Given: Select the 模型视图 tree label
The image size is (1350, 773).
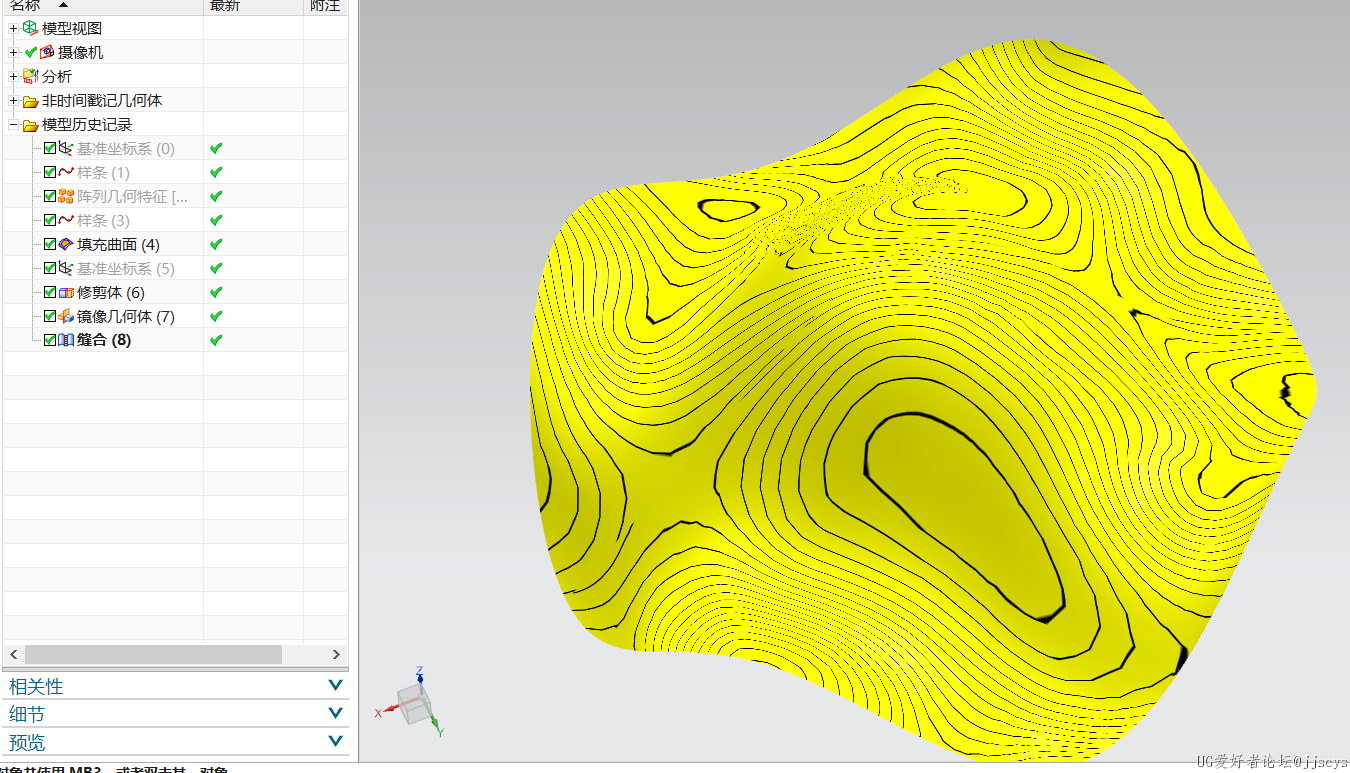Looking at the screenshot, I should (x=72, y=28).
